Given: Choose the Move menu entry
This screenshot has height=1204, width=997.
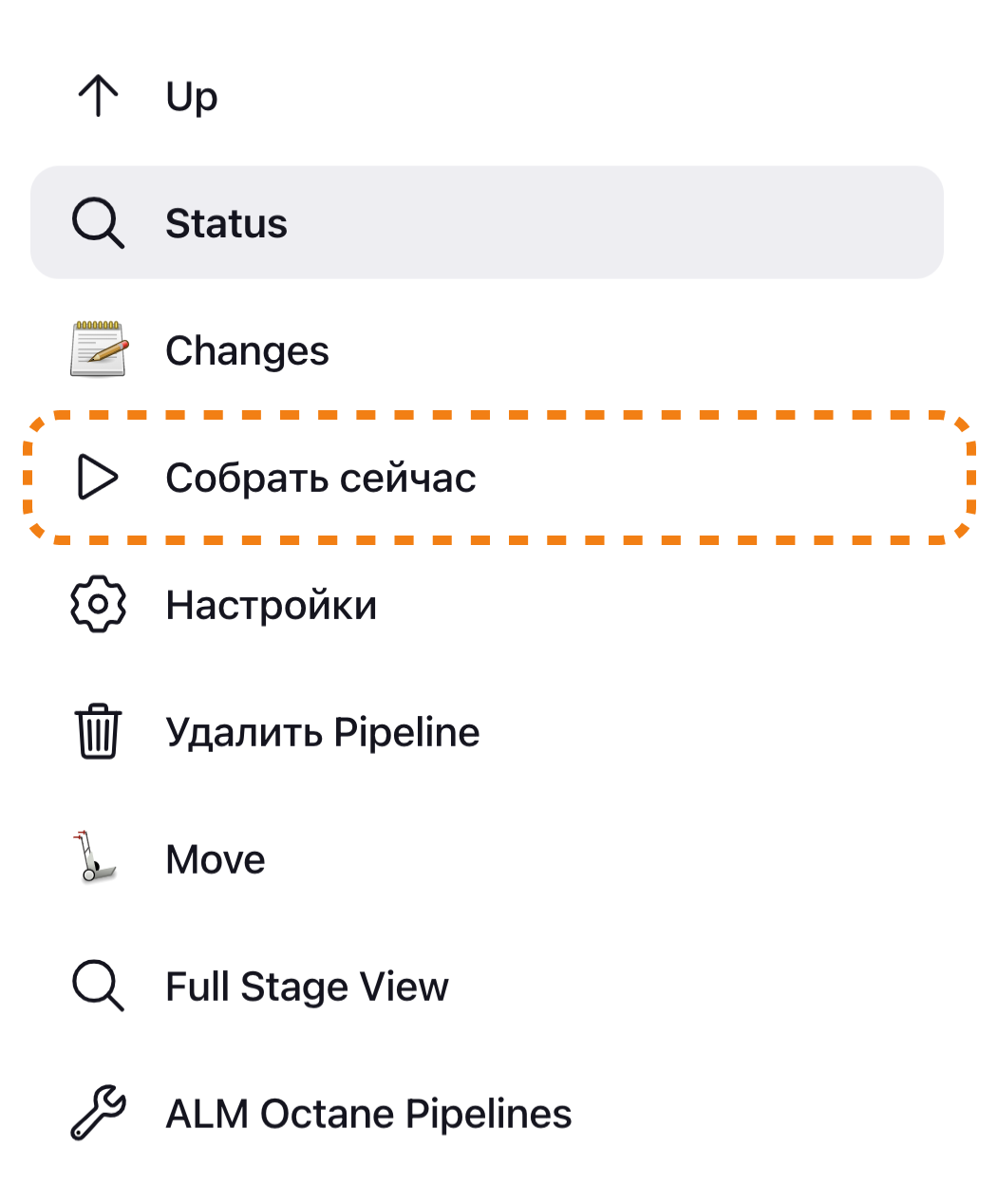Looking at the screenshot, I should (x=216, y=860).
